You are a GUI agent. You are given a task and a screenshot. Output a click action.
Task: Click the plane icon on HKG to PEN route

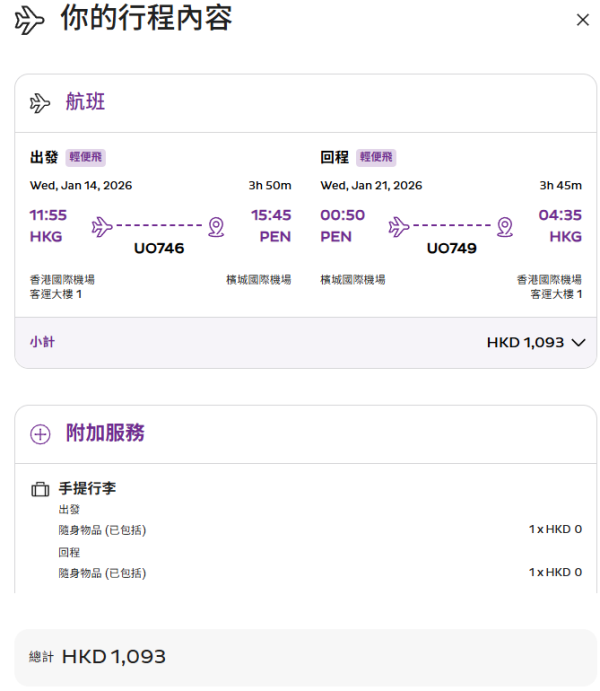(101, 226)
